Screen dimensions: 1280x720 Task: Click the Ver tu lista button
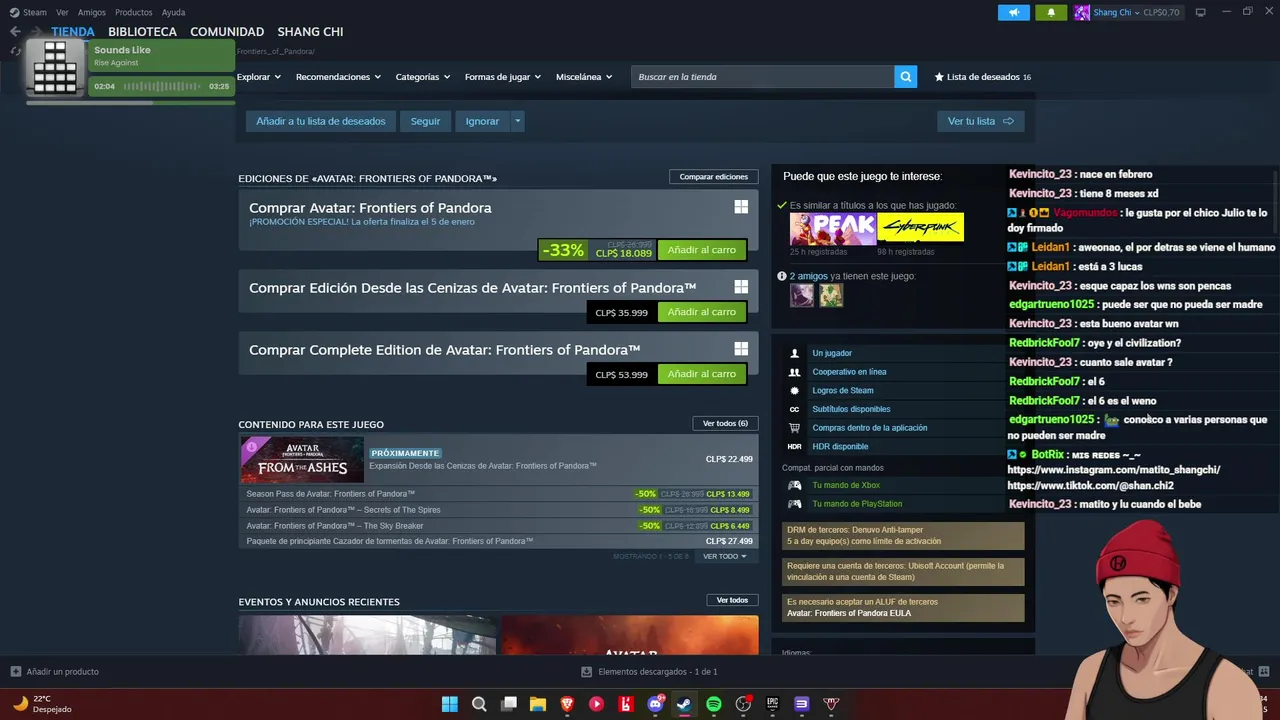tap(980, 121)
